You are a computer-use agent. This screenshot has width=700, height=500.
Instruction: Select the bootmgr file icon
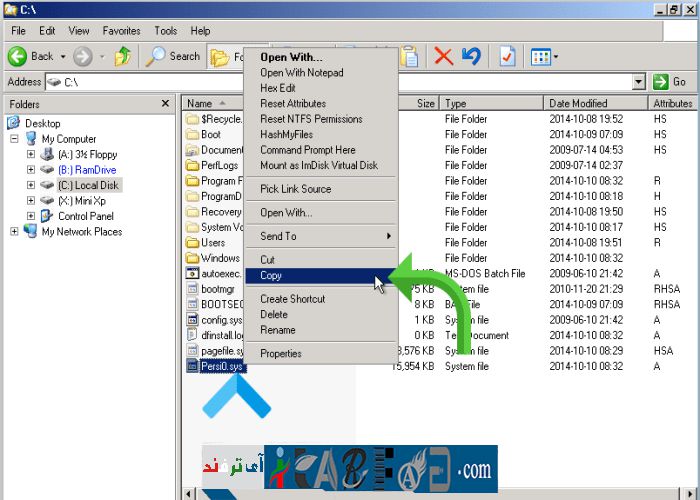tap(193, 289)
